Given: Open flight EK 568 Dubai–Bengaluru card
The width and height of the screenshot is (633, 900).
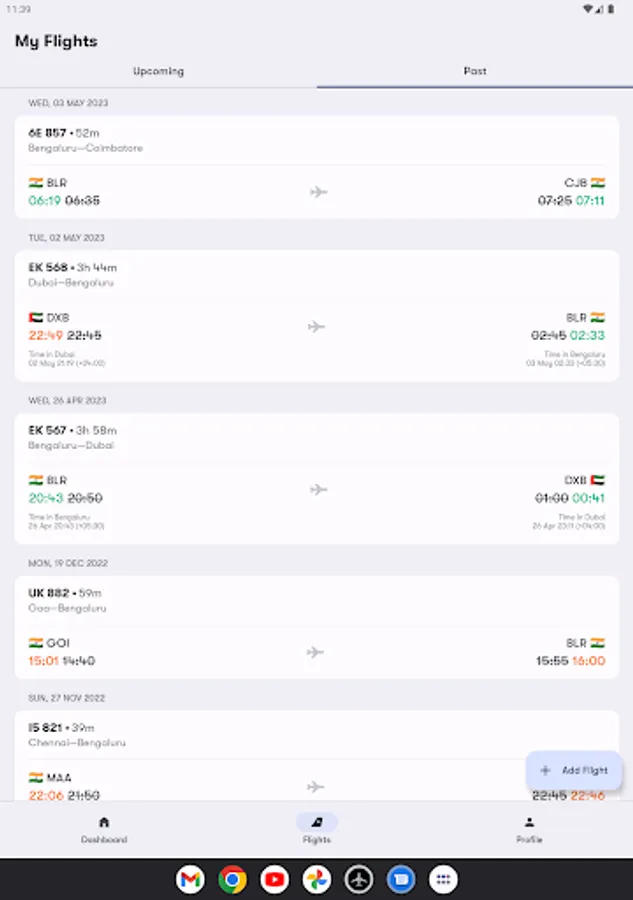Looking at the screenshot, I should (317, 316).
